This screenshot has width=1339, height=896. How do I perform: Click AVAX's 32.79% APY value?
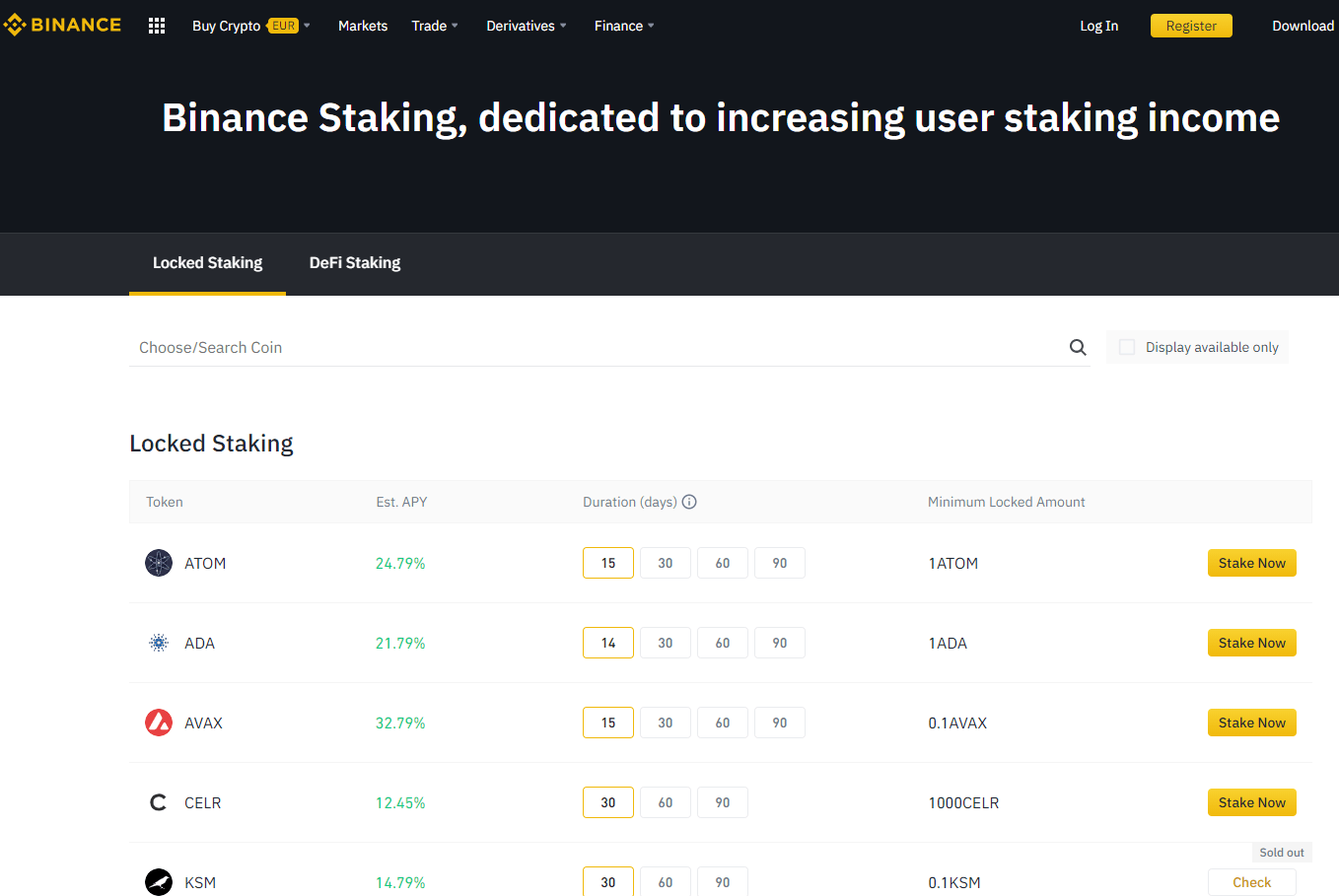coord(400,723)
